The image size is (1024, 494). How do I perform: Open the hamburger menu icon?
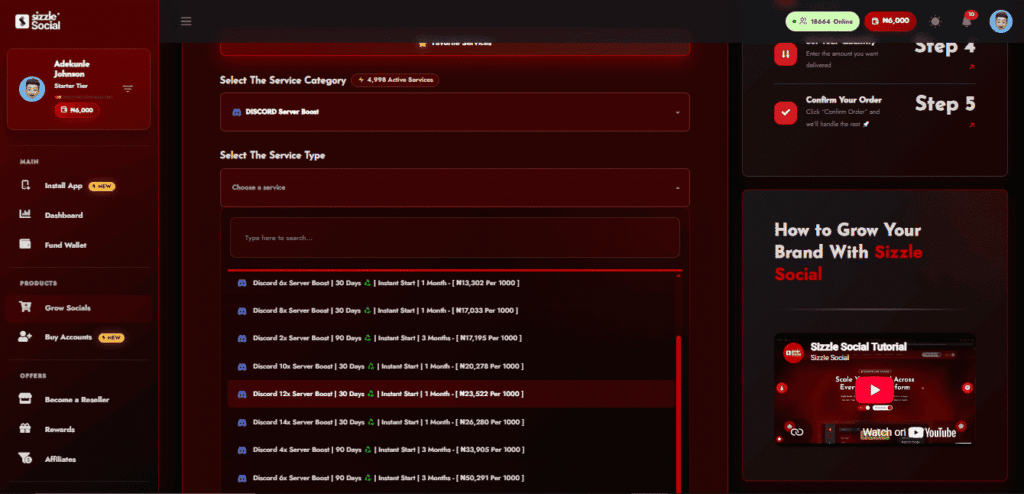[186, 21]
